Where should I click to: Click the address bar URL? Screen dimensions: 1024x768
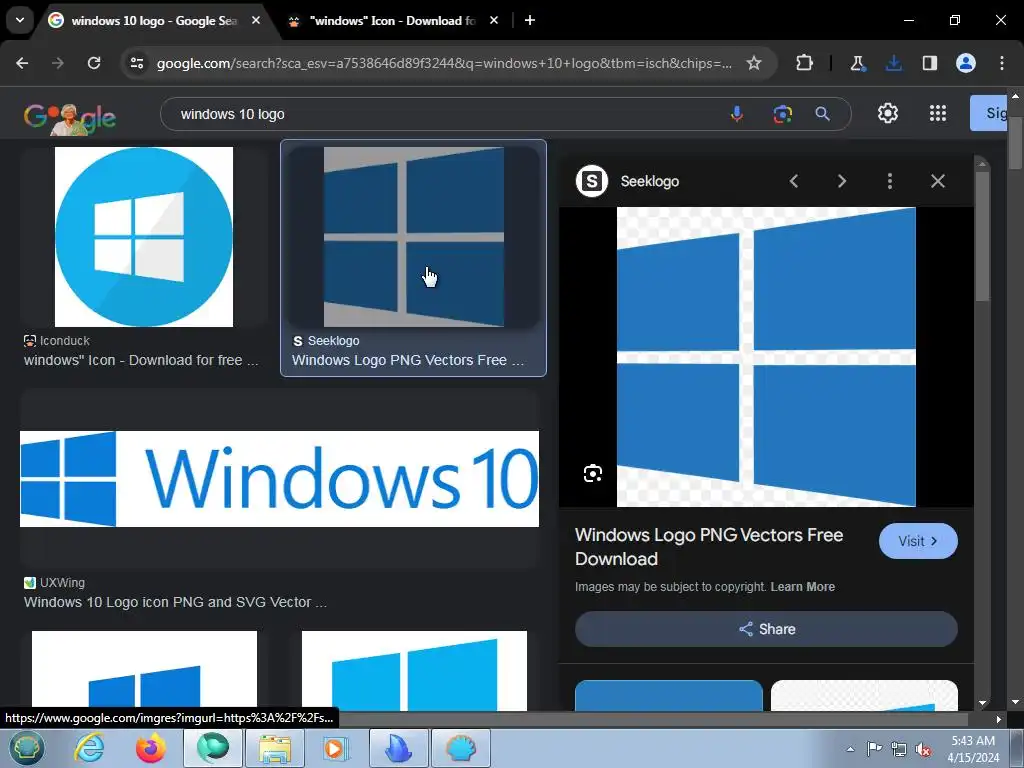pos(444,63)
